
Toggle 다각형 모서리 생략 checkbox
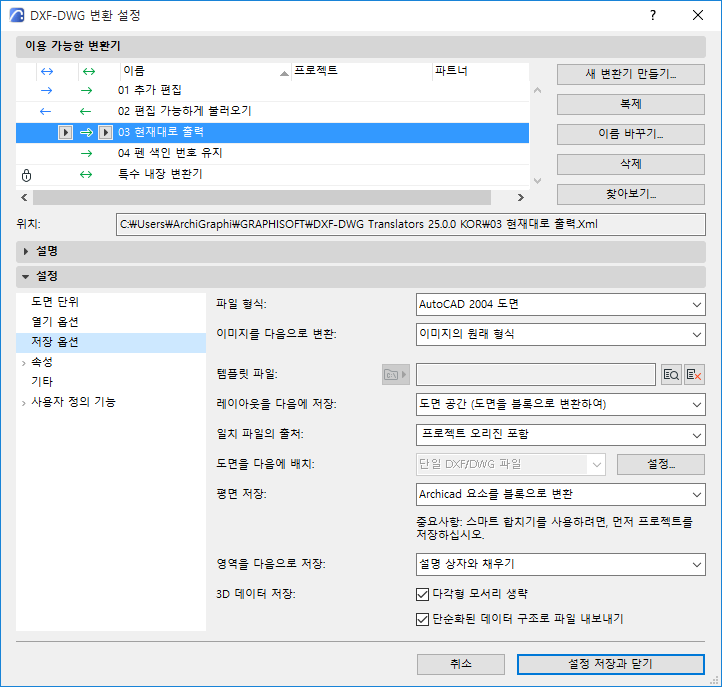point(422,594)
